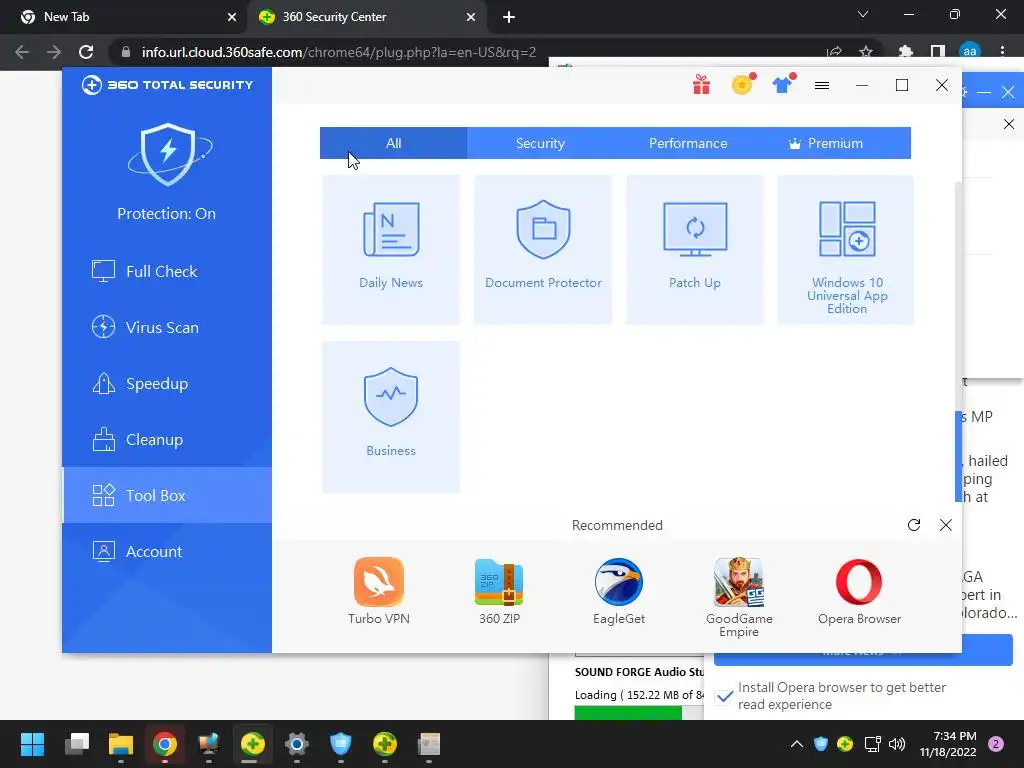Select the EagleGet recommended app
Image resolution: width=1024 pixels, height=768 pixels.
click(618, 591)
